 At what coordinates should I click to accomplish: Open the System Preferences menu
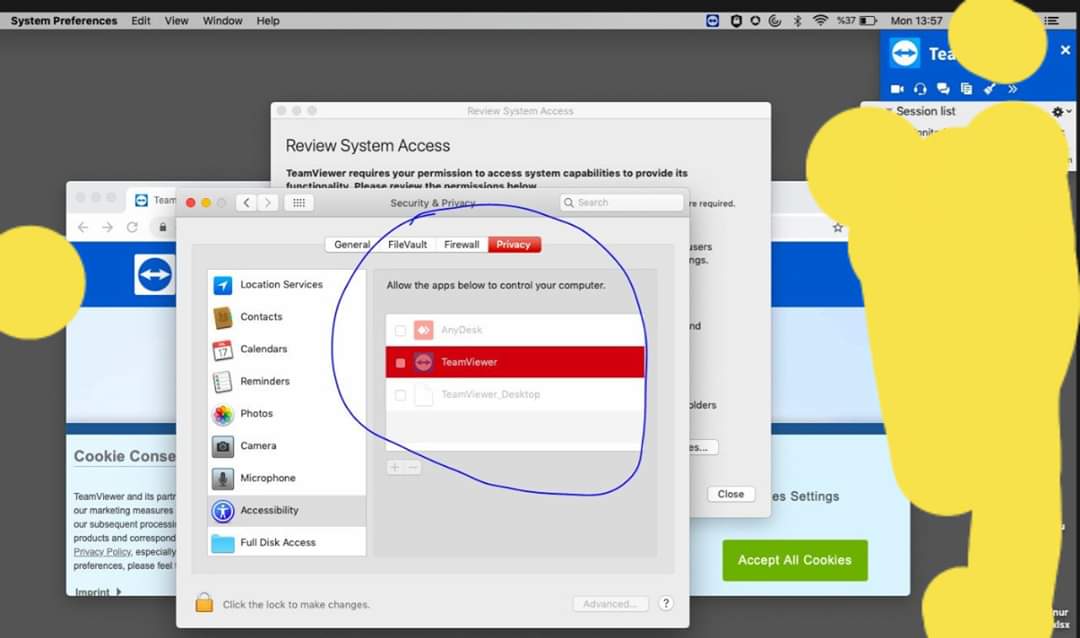point(64,21)
